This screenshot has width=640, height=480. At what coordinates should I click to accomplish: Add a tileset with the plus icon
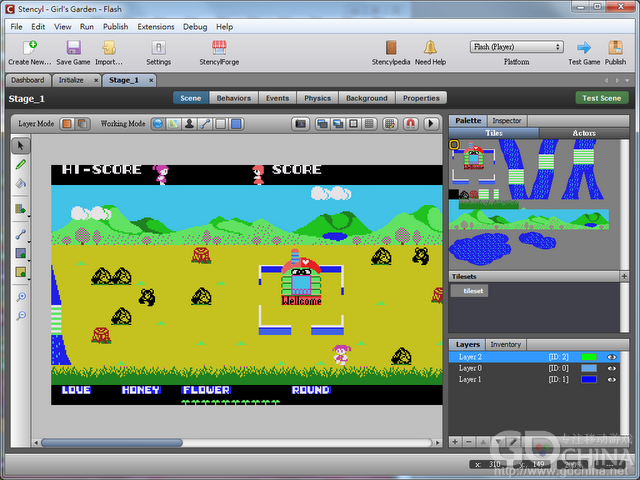pyautogui.click(x=624, y=276)
